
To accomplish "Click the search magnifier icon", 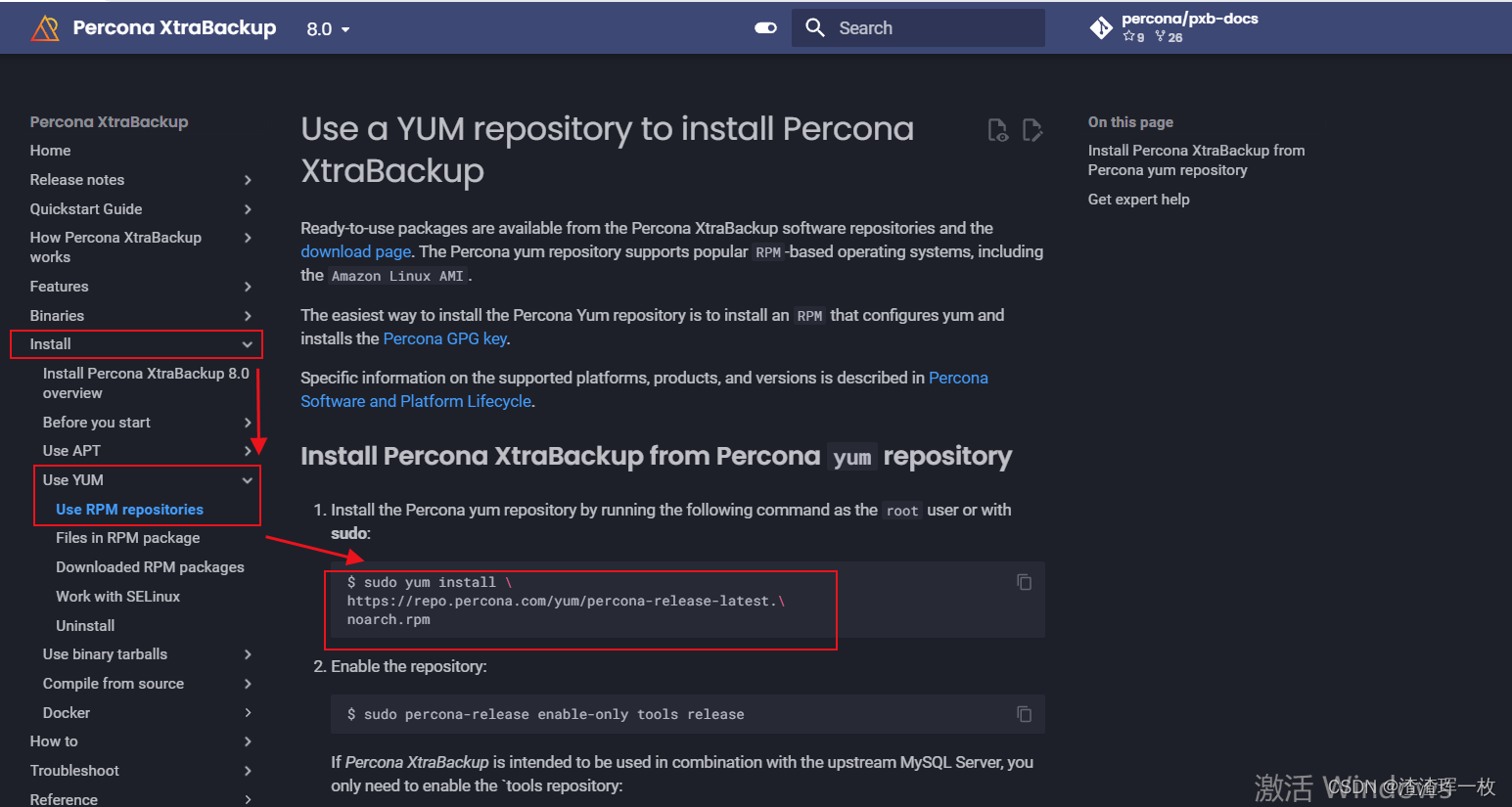I will coord(815,28).
